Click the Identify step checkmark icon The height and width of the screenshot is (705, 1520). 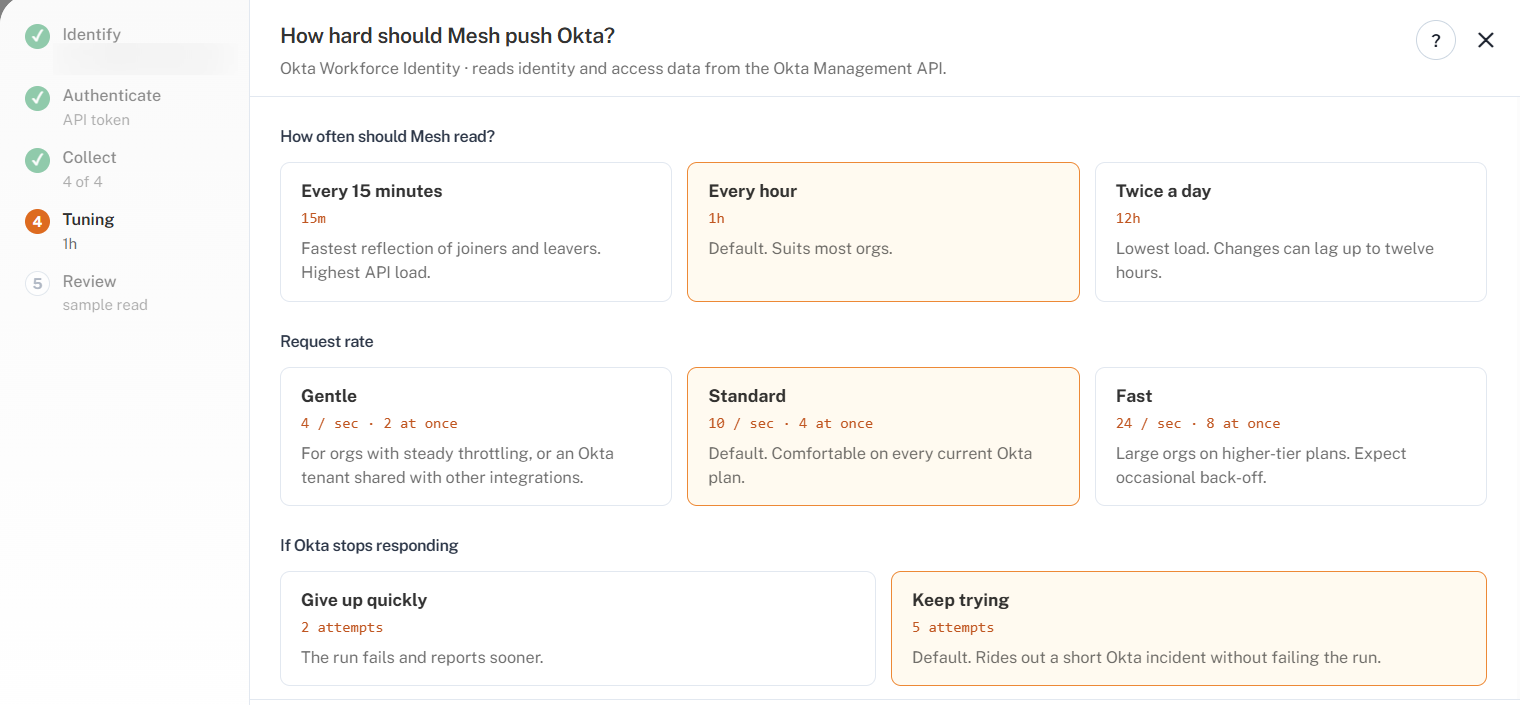tap(37, 36)
